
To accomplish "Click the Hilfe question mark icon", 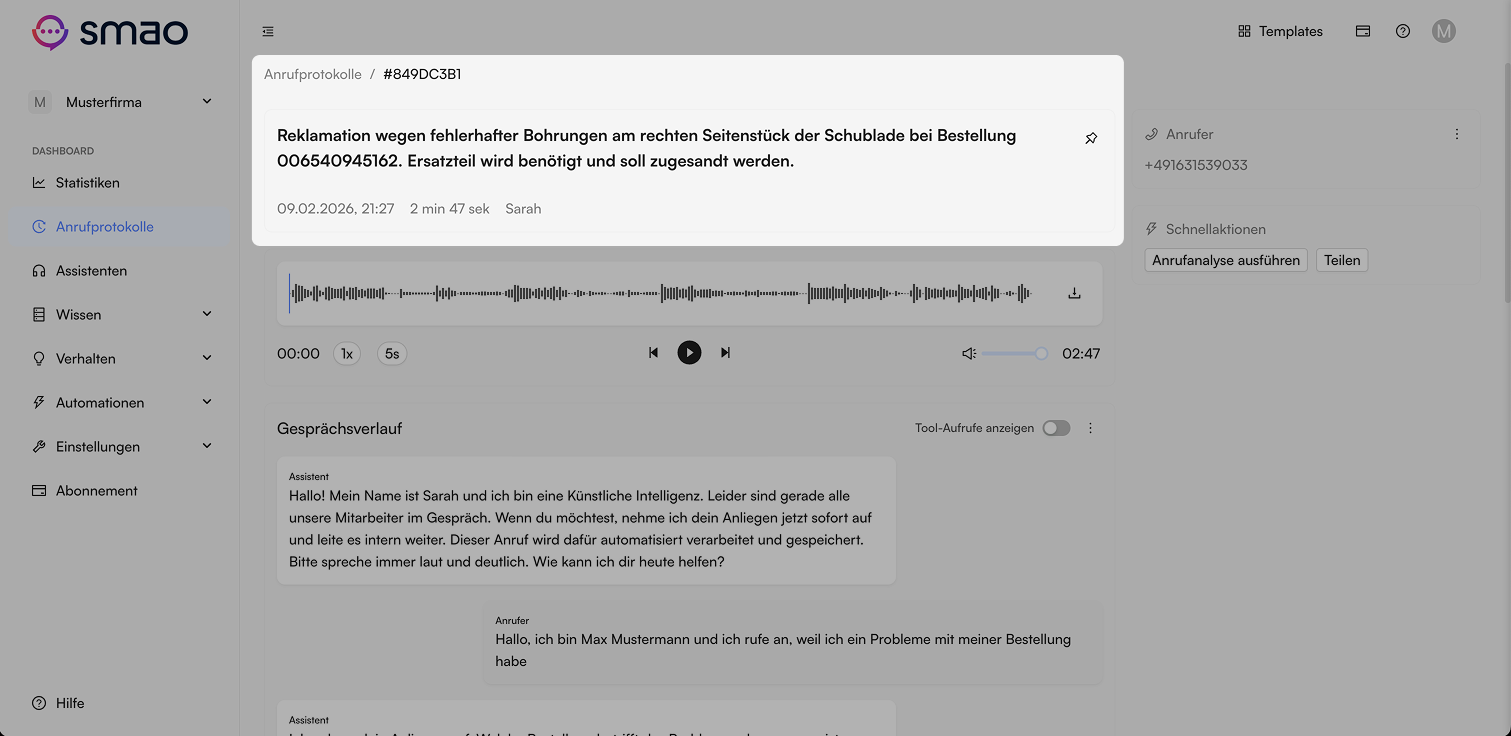I will pyautogui.click(x=39, y=703).
